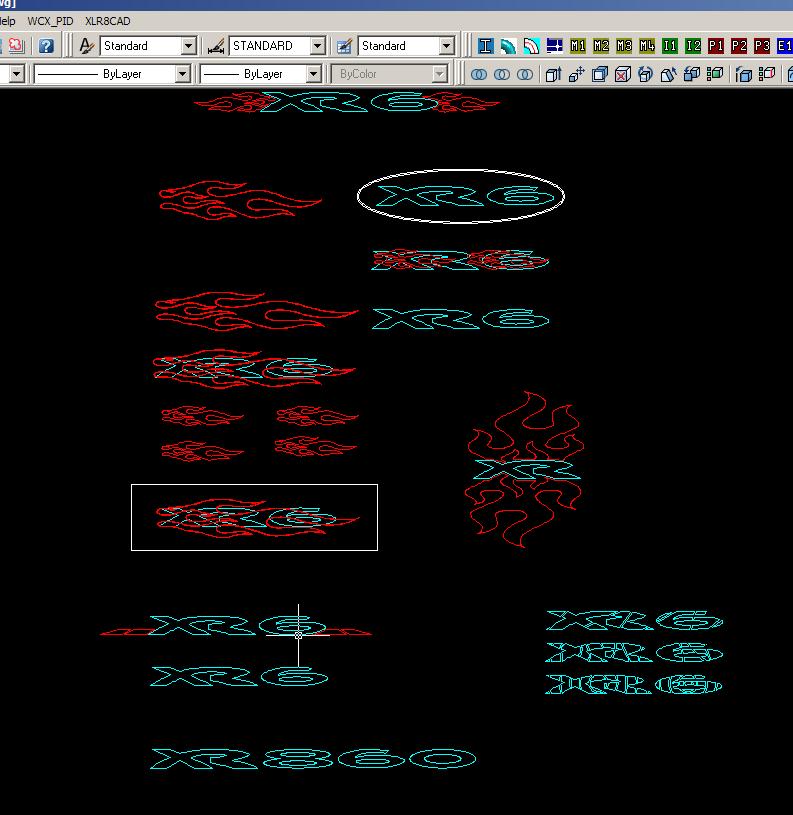Open the lineweight ByLayer dropdown

(x=313, y=74)
